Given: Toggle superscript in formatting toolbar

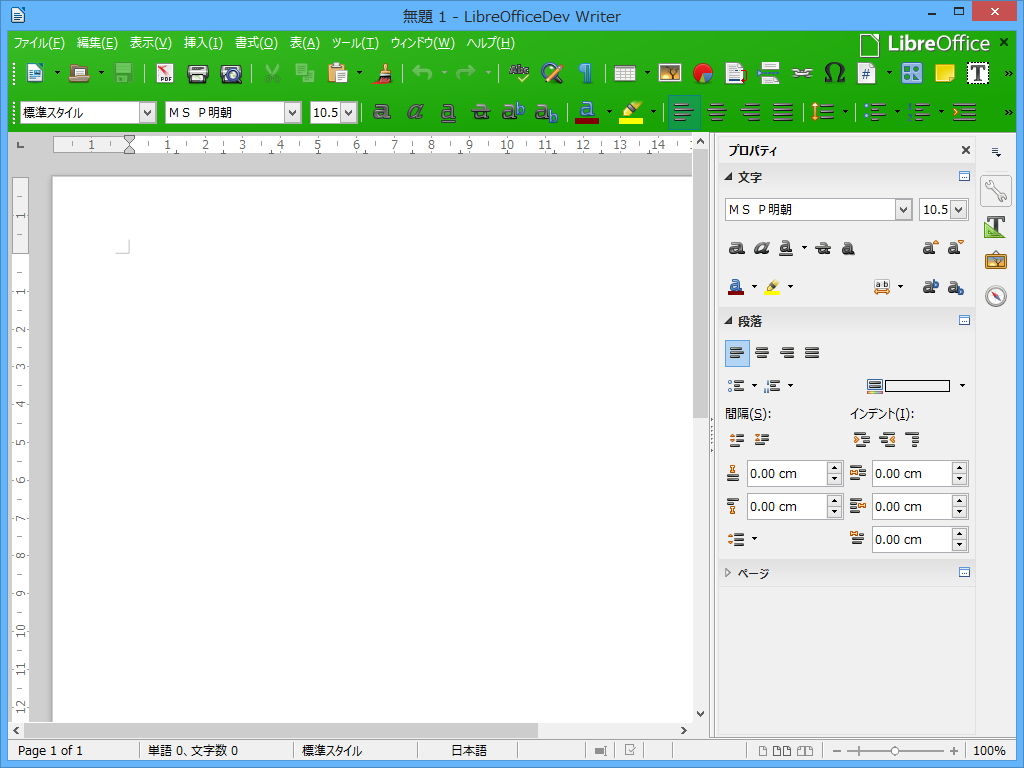Looking at the screenshot, I should click(513, 112).
